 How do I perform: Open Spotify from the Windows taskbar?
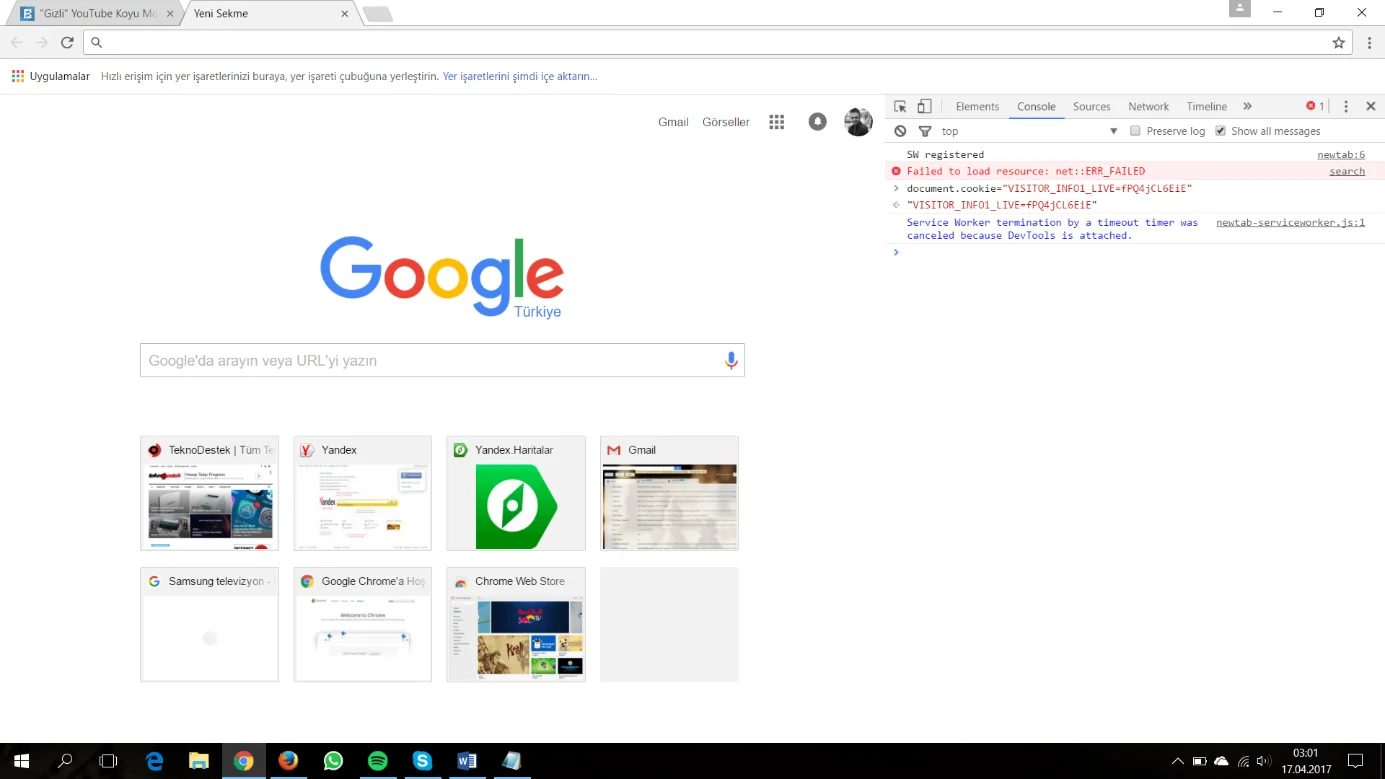click(378, 761)
